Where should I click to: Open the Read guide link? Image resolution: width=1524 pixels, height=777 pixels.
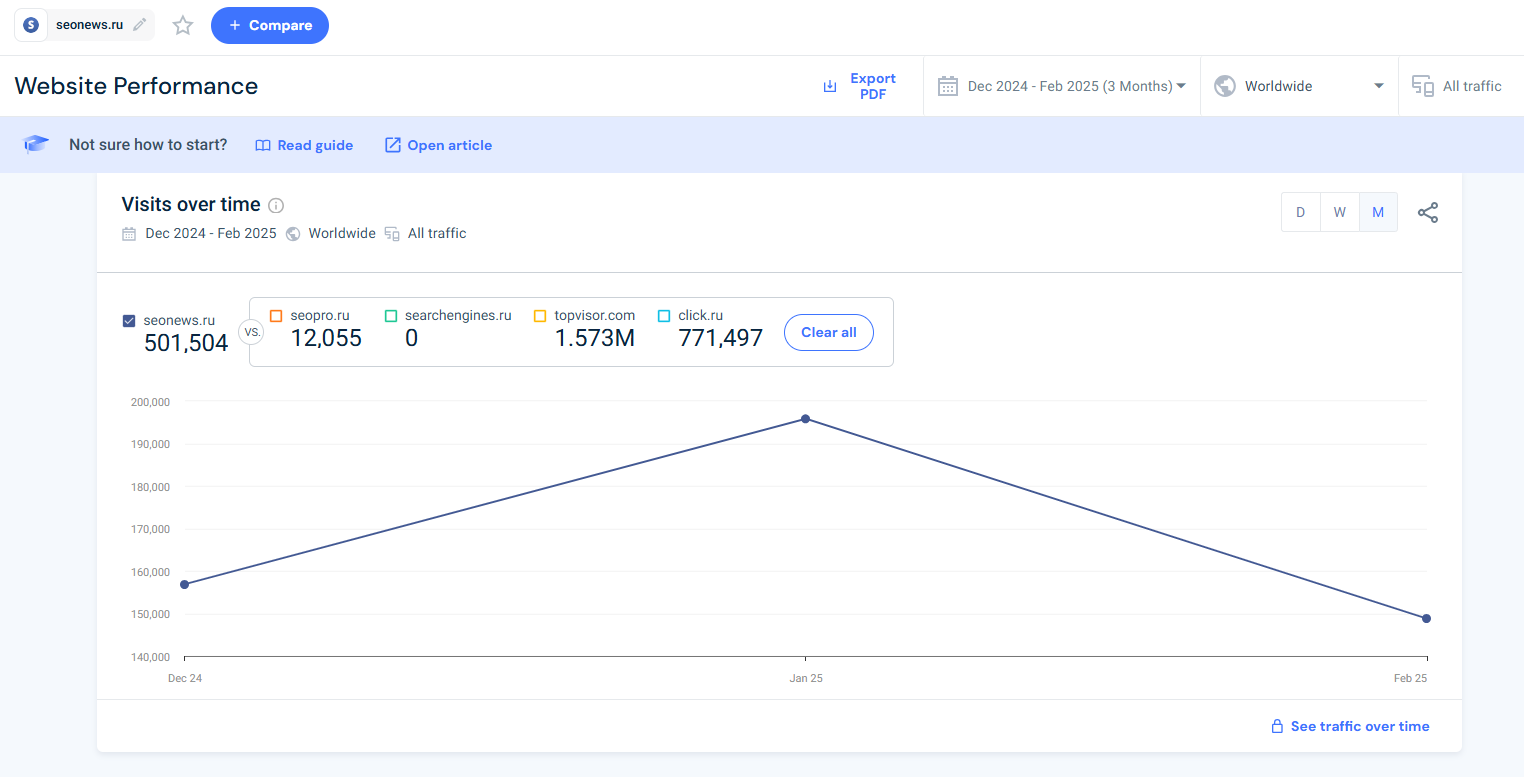pyautogui.click(x=304, y=145)
